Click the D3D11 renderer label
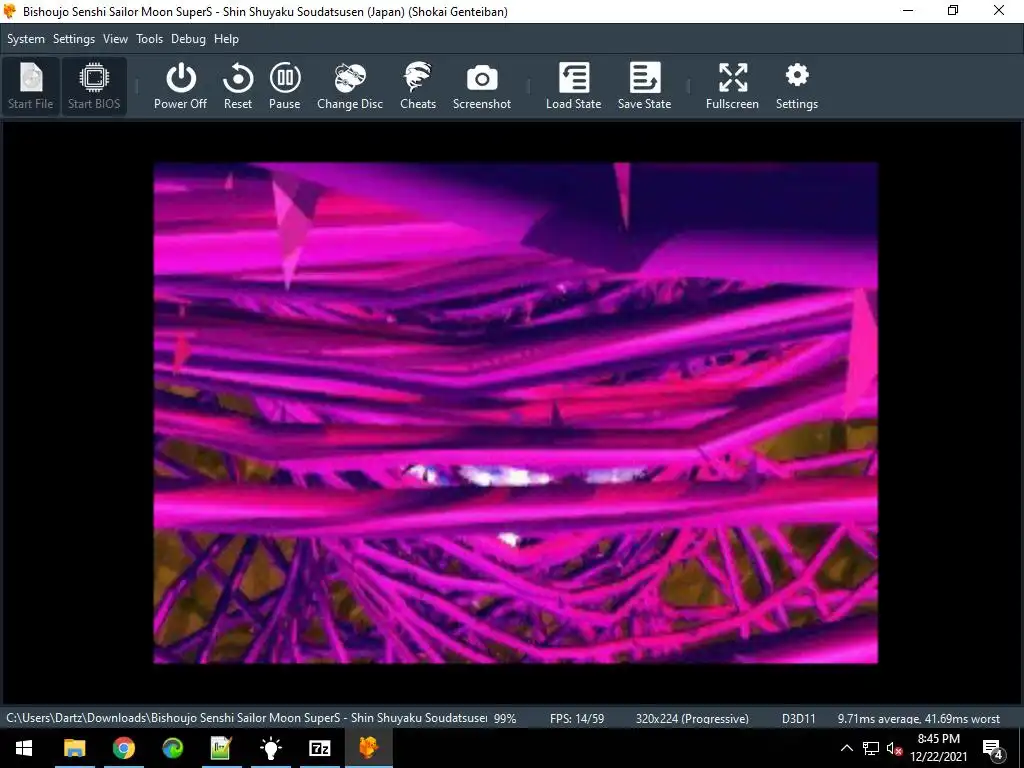The width and height of the screenshot is (1024, 768). click(799, 718)
